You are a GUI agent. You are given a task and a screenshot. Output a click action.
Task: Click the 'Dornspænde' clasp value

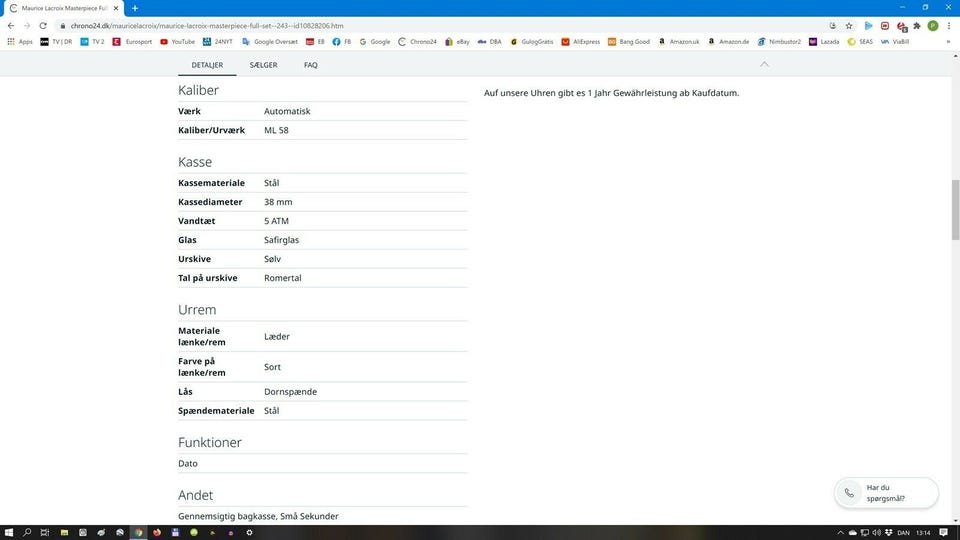[290, 392]
